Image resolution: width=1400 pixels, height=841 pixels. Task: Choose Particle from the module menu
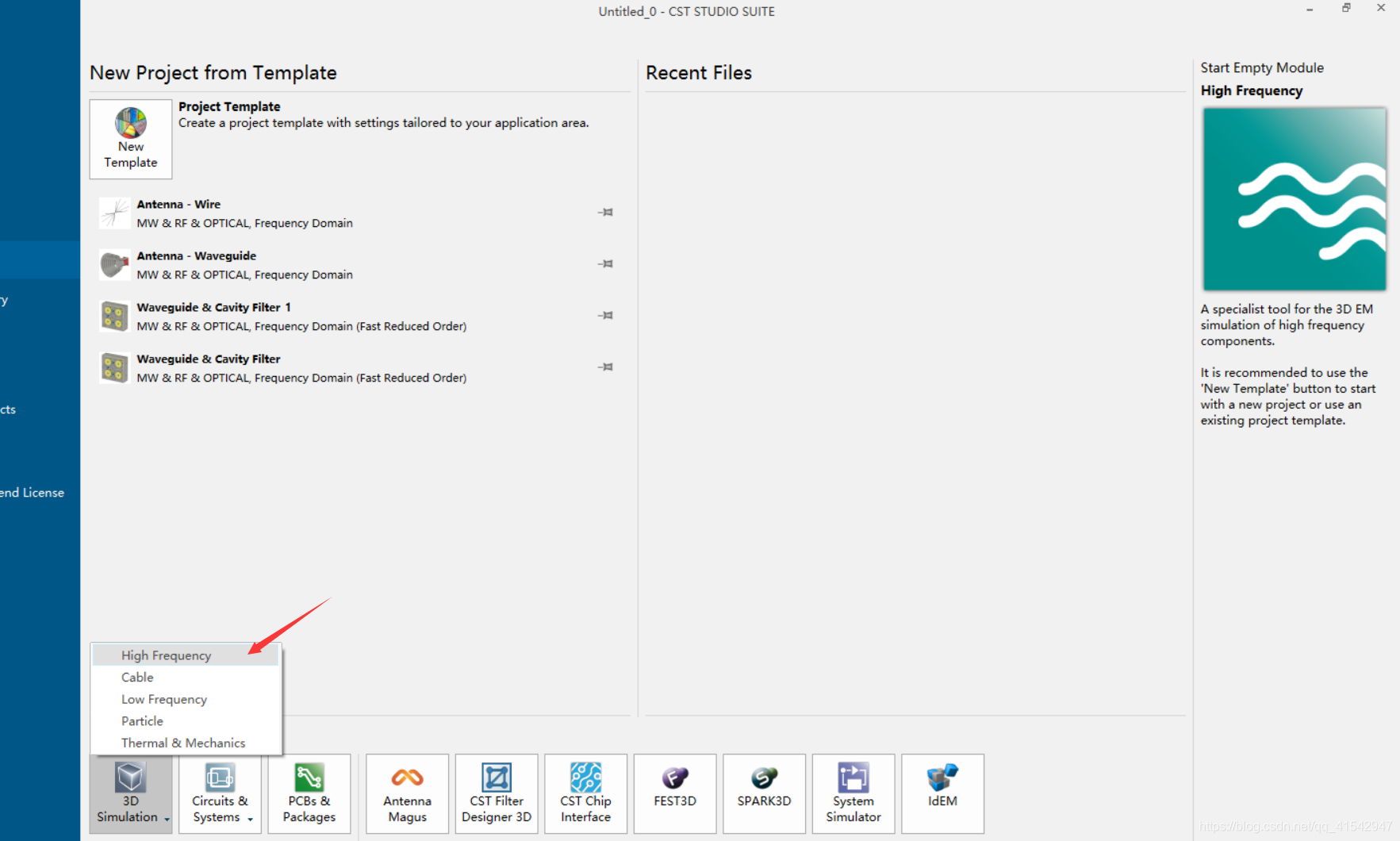(186, 721)
